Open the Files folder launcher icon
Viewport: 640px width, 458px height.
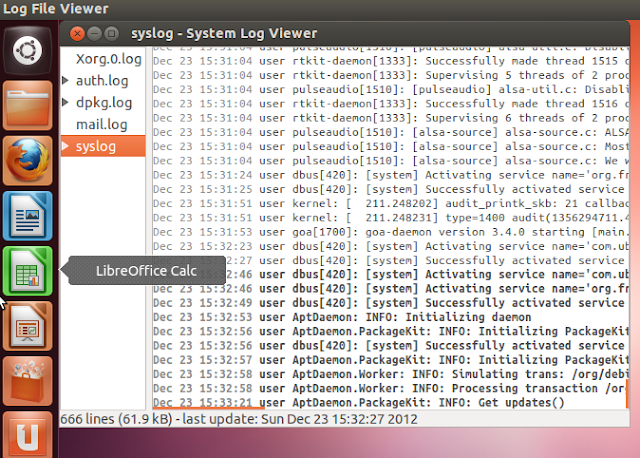pos(27,105)
